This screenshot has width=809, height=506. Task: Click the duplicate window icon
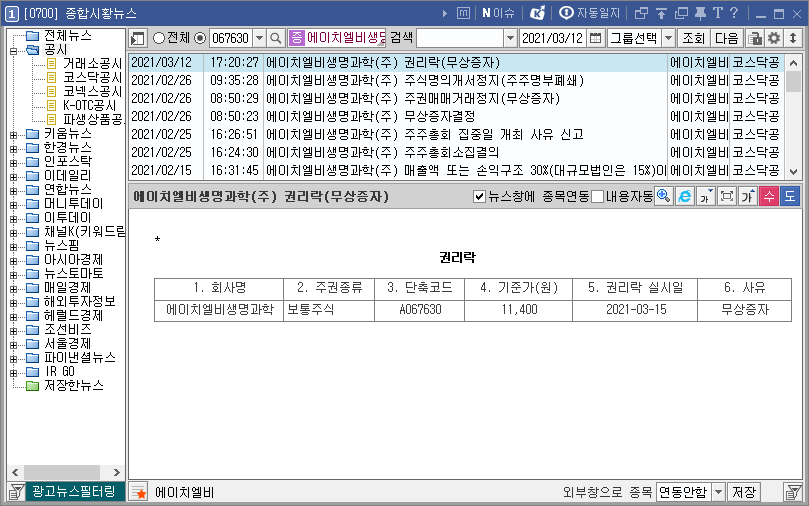681,13
